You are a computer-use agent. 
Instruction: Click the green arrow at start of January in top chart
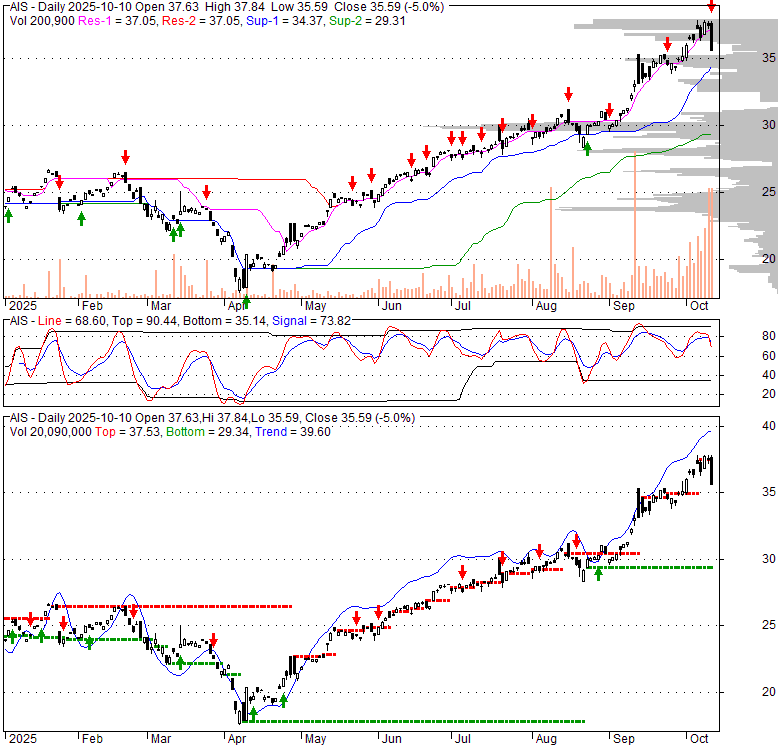pyautogui.click(x=8, y=215)
